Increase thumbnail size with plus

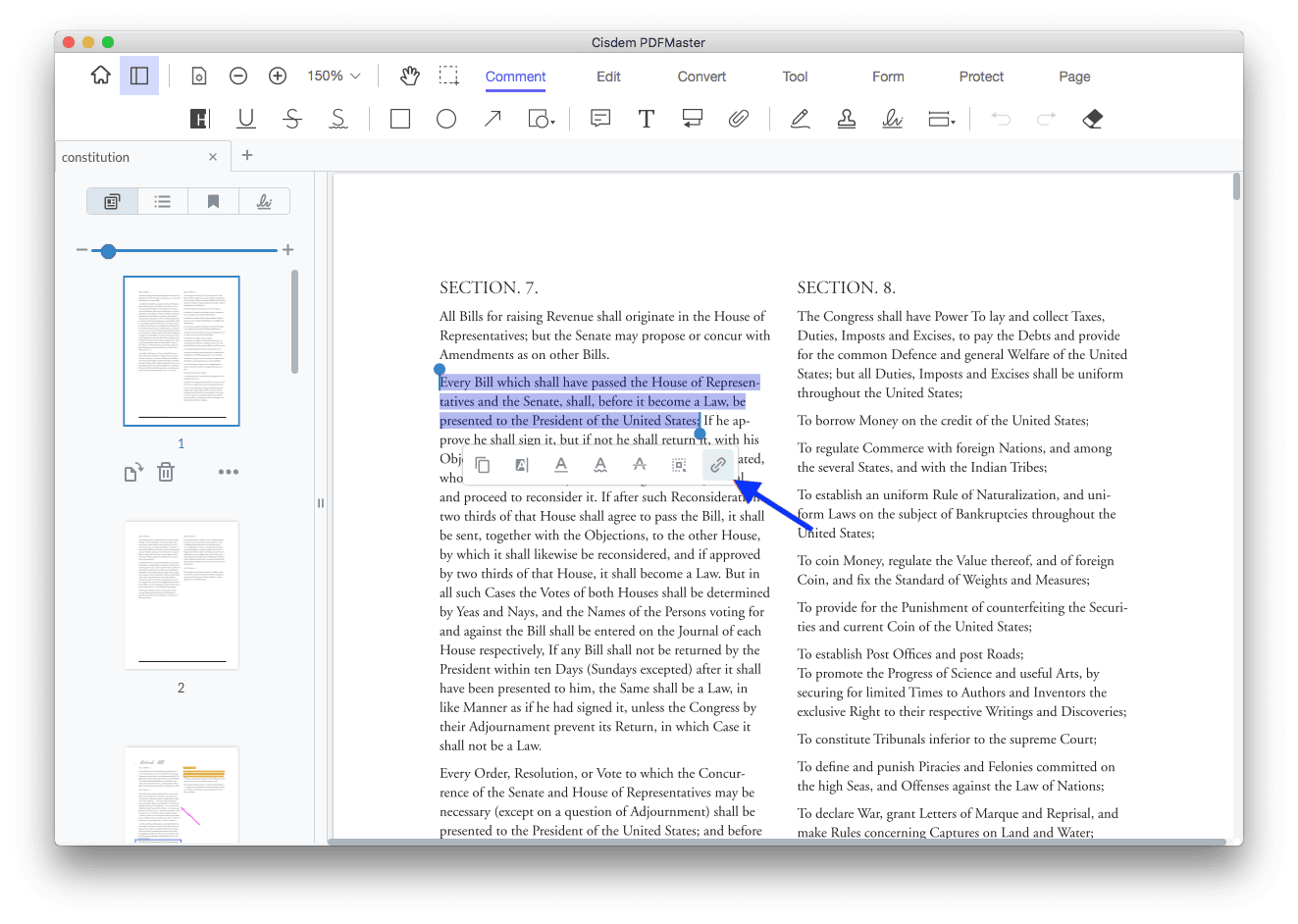[x=288, y=250]
